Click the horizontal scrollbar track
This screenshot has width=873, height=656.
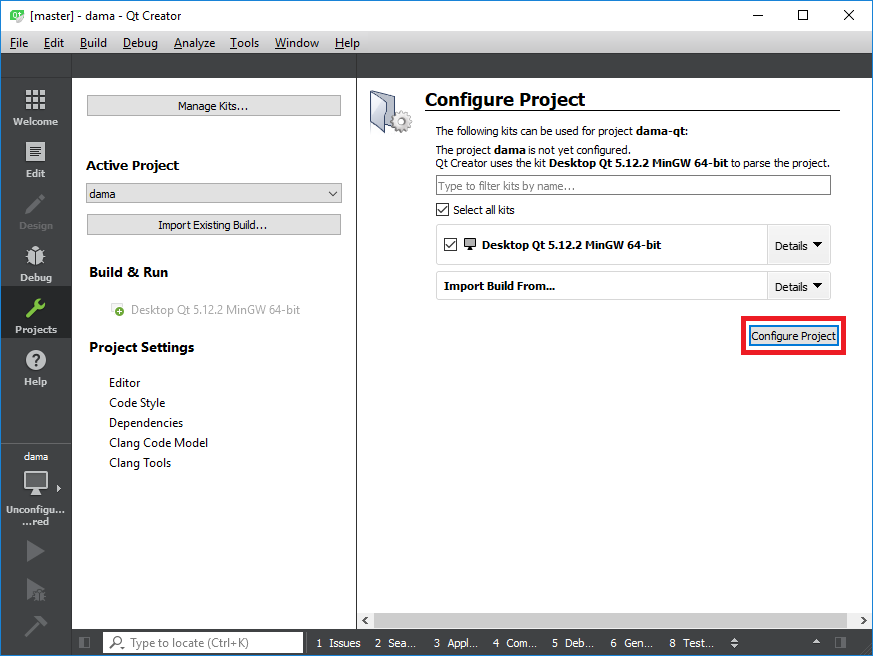pyautogui.click(x=610, y=620)
